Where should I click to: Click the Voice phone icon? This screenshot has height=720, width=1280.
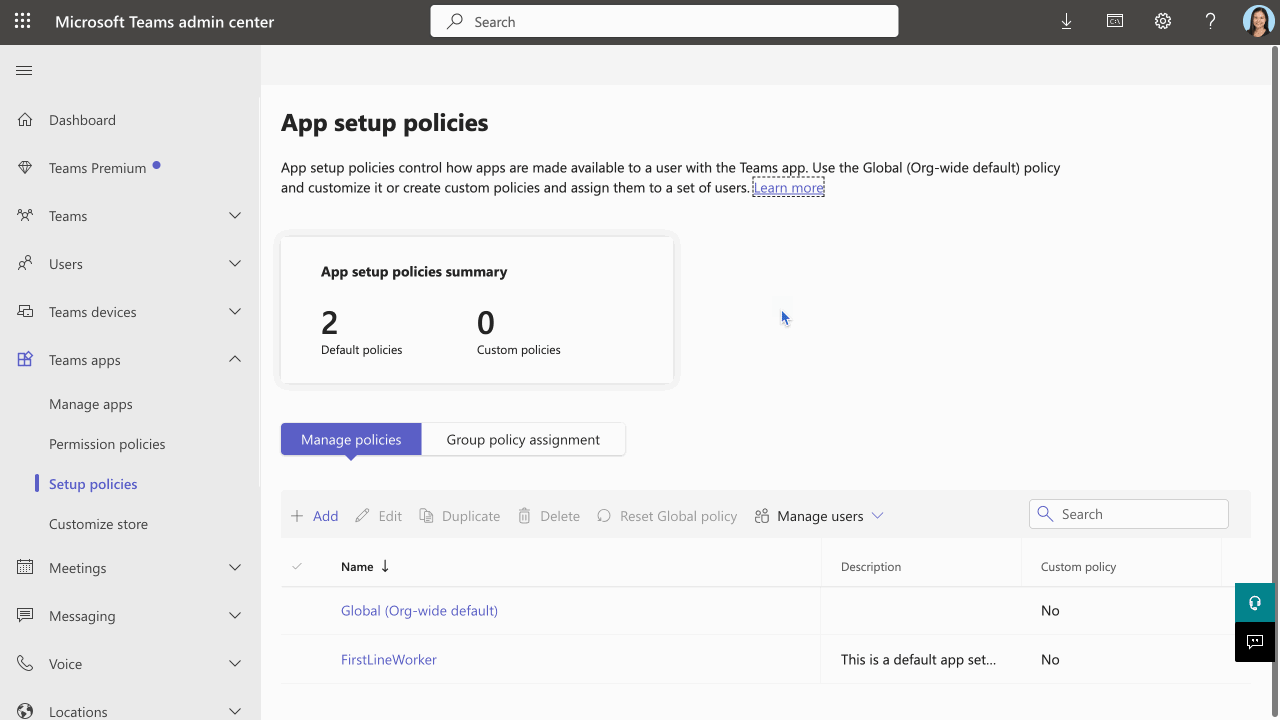pyautogui.click(x=25, y=664)
